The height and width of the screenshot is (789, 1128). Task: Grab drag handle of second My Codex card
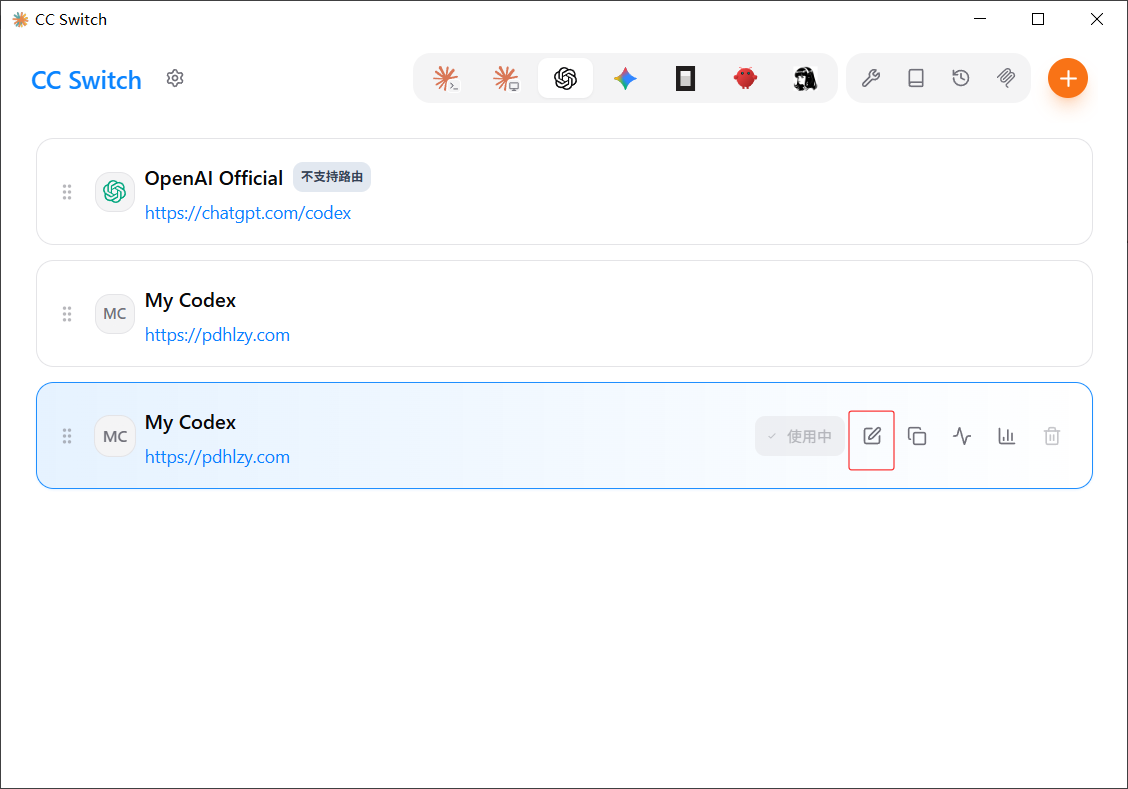pos(67,314)
